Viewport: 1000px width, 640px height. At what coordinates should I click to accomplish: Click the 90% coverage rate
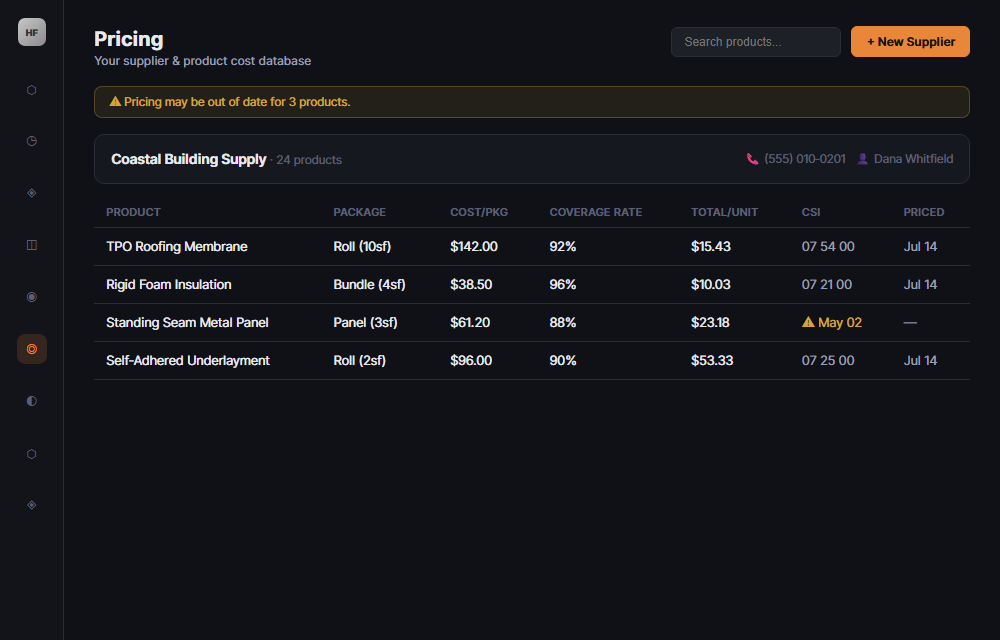click(562, 361)
